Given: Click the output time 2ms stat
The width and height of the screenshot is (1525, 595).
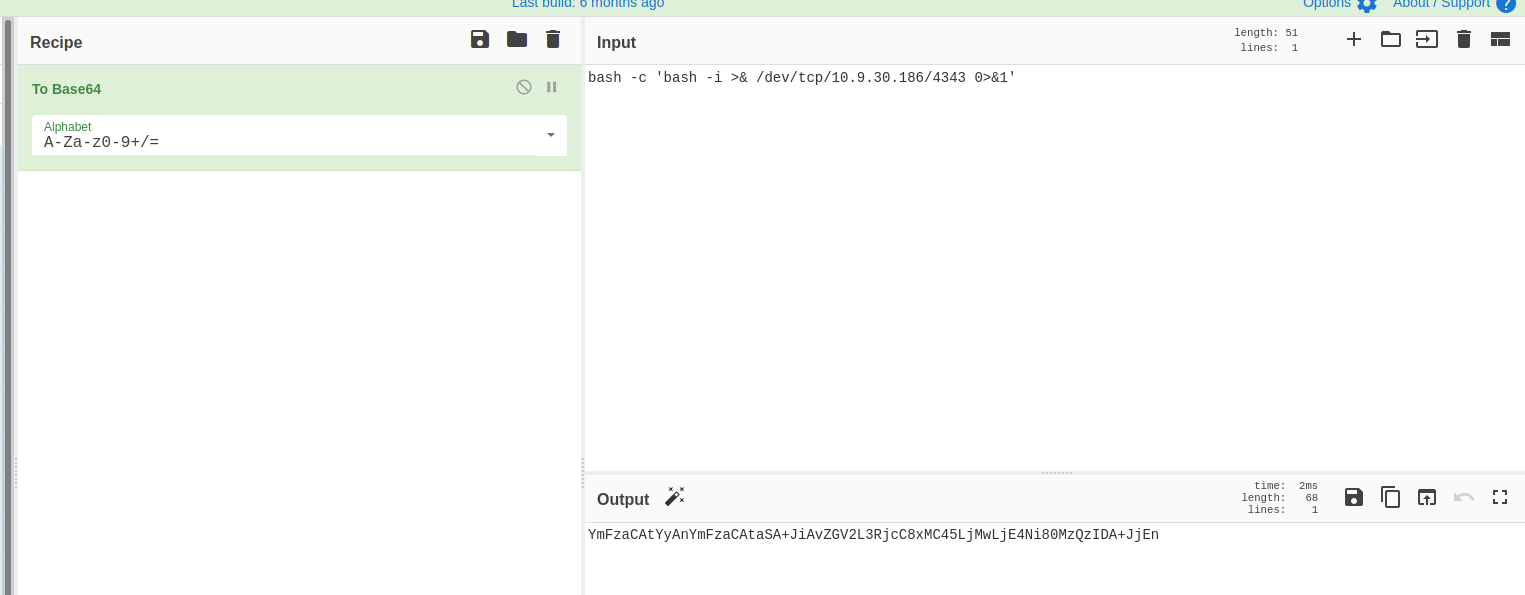Looking at the screenshot, I should coord(1286,486).
